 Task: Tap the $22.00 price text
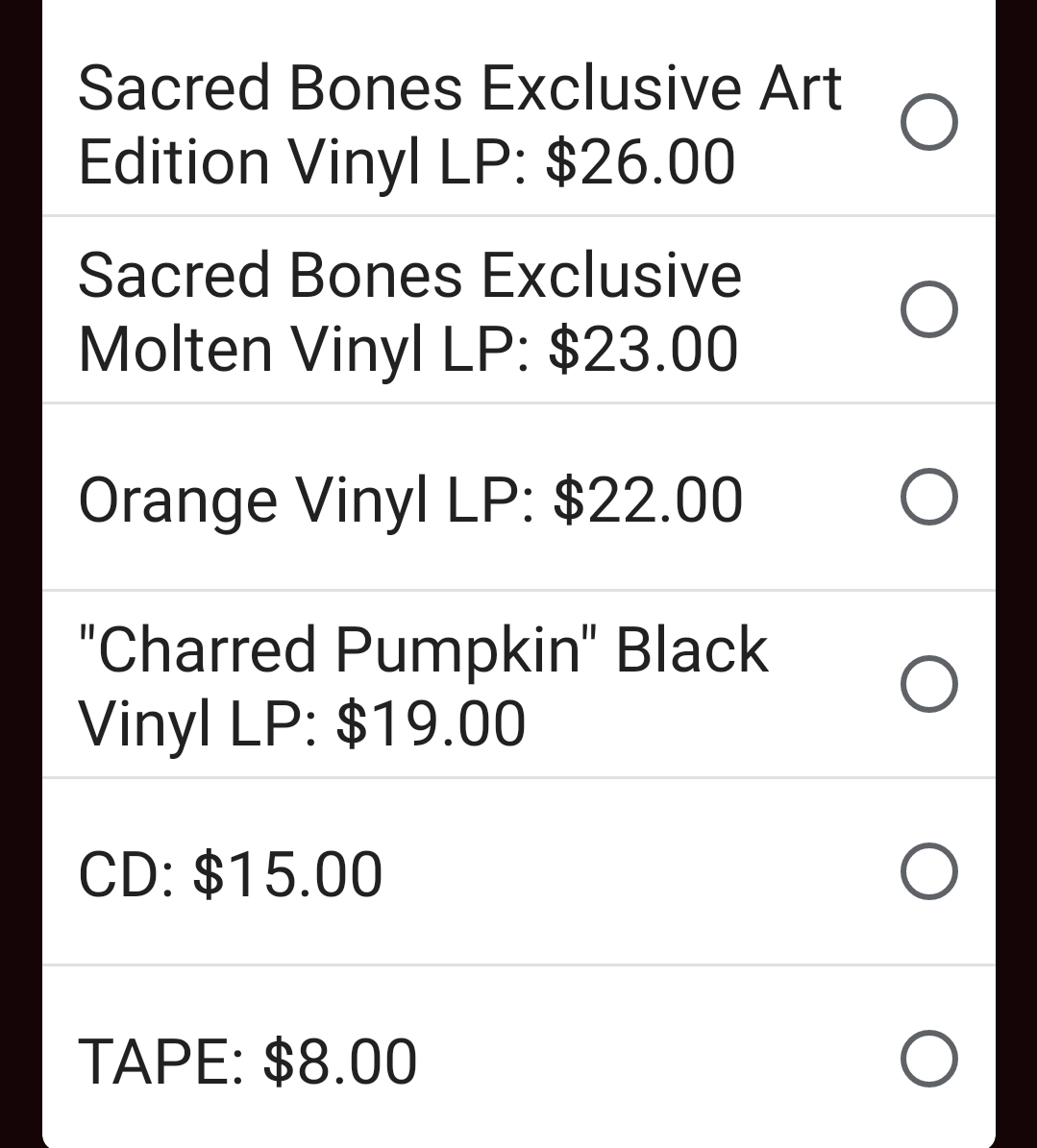648,500
